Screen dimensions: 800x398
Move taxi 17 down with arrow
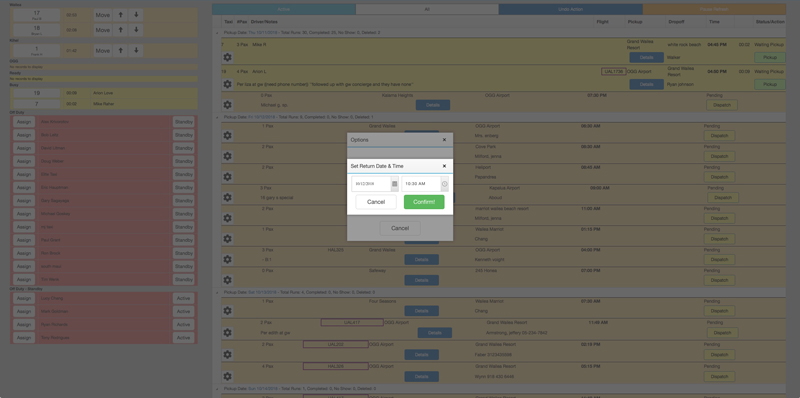[x=136, y=15]
